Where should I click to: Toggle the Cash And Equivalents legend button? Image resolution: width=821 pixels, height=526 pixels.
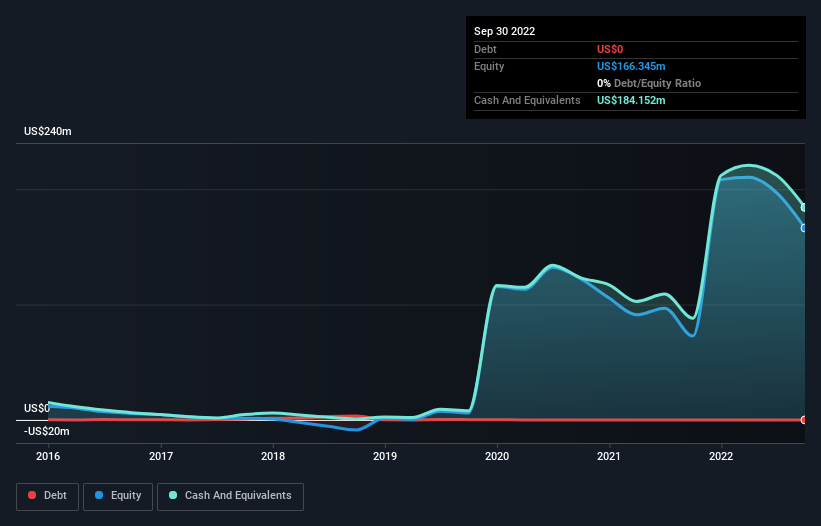coord(230,496)
